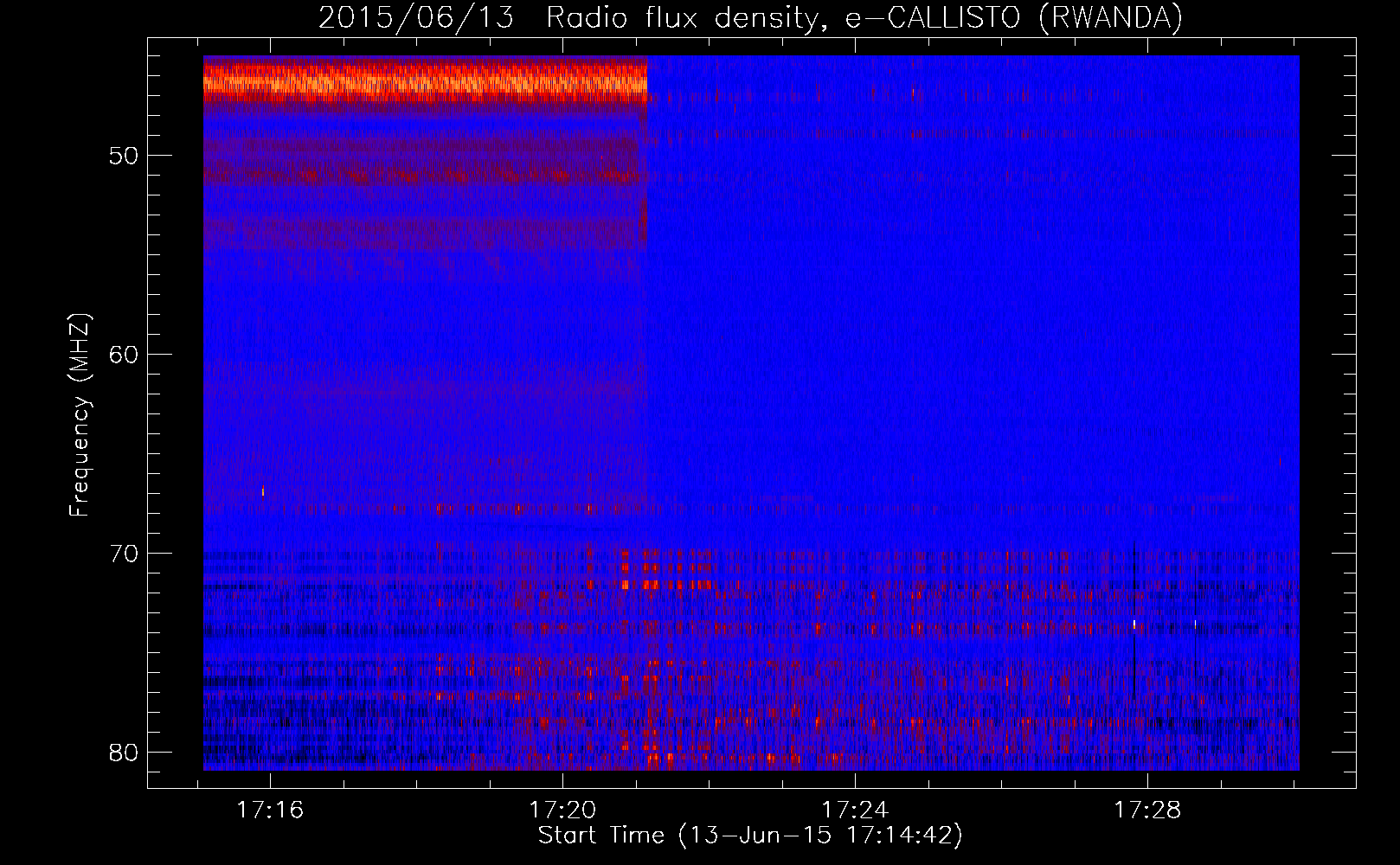Click the 2015/06/13 date in the title
This screenshot has width=1400, height=865.
click(416, 17)
